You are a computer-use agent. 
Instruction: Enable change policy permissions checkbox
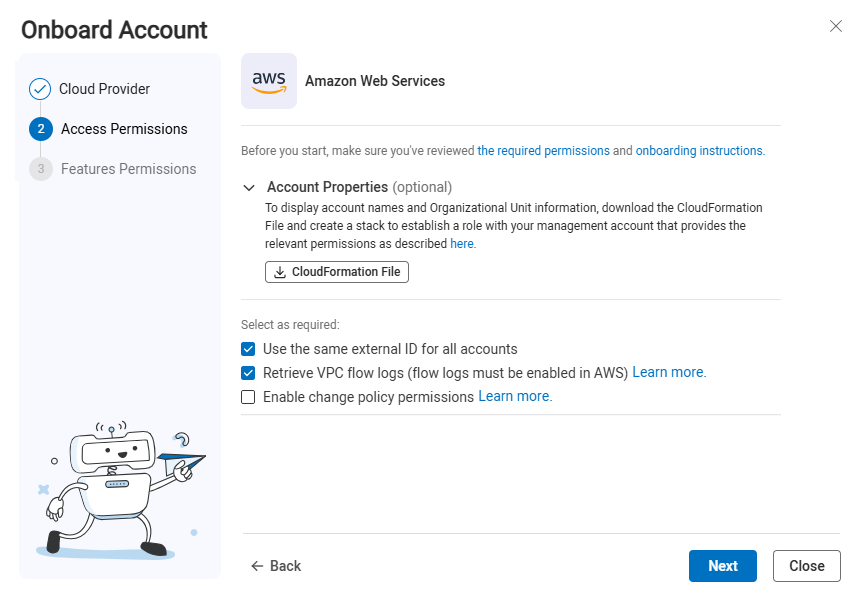point(248,397)
